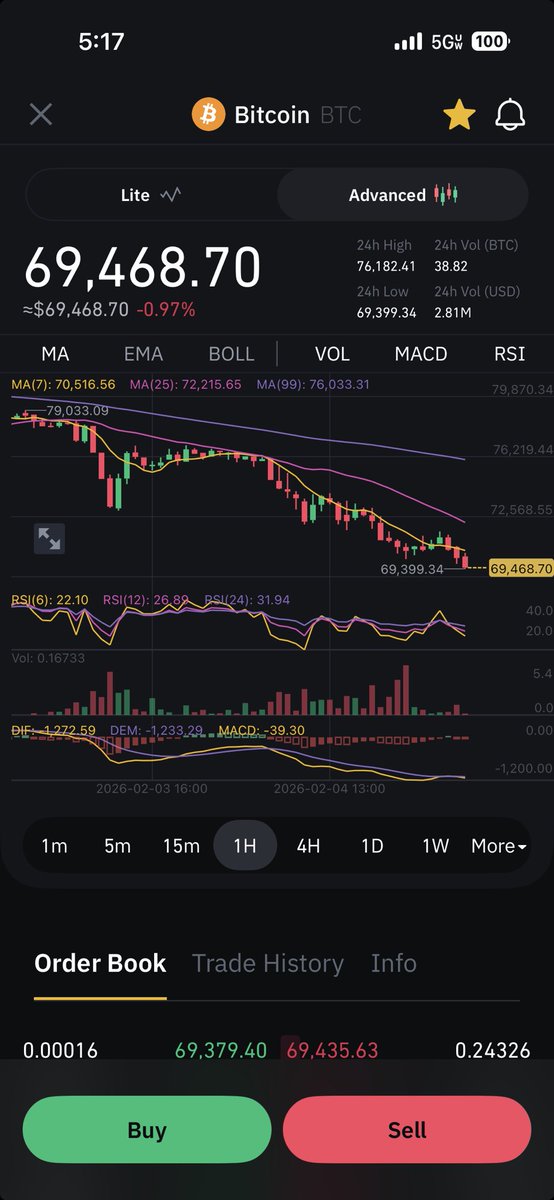Screen dimensions: 554x1200
Task: Open price alerts bell icon
Action: (x=510, y=115)
